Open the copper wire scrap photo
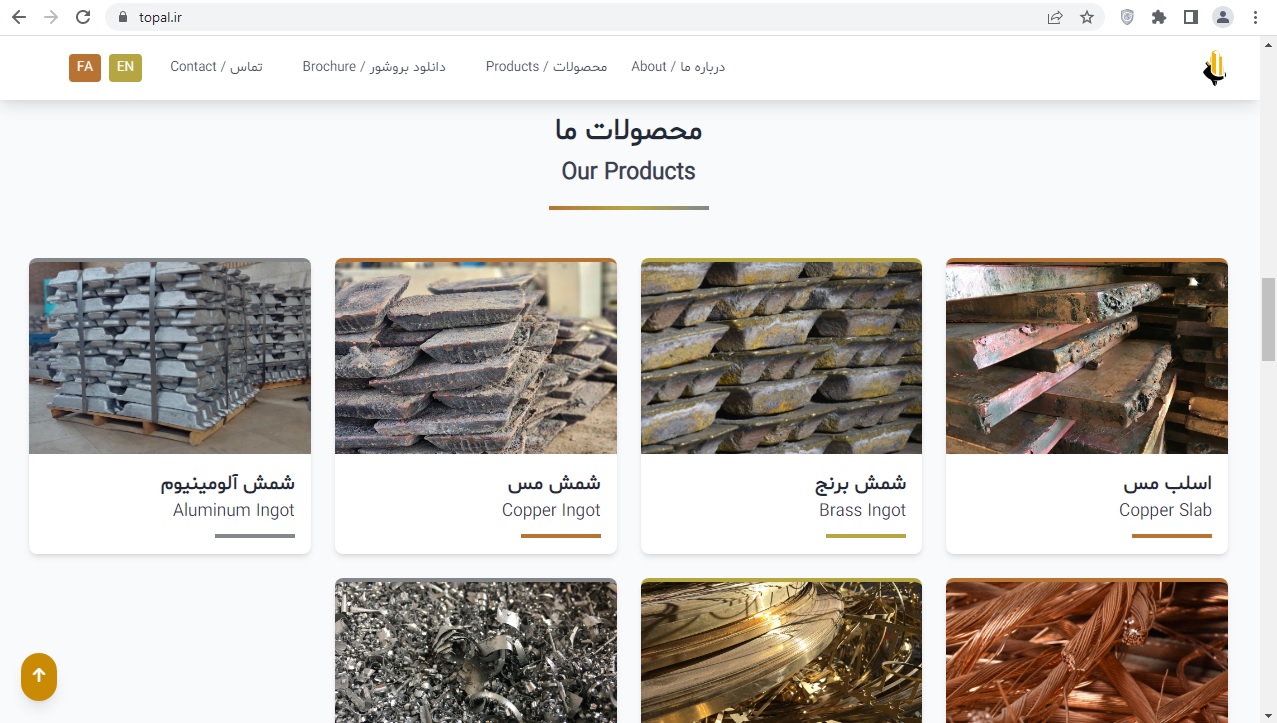The image size is (1277, 723). coord(1087,651)
